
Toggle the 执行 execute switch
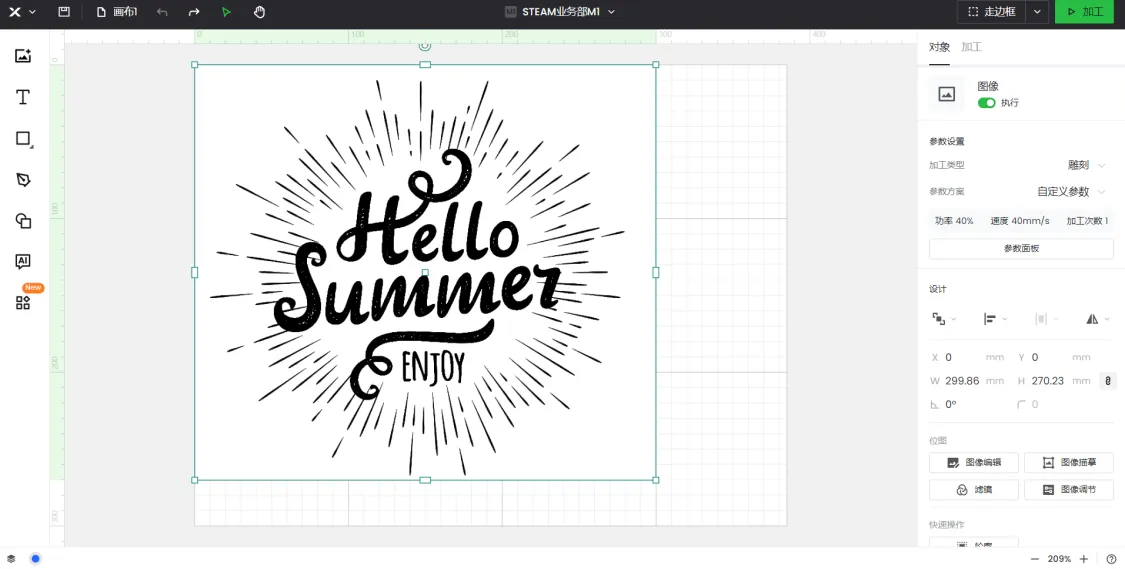point(987,103)
